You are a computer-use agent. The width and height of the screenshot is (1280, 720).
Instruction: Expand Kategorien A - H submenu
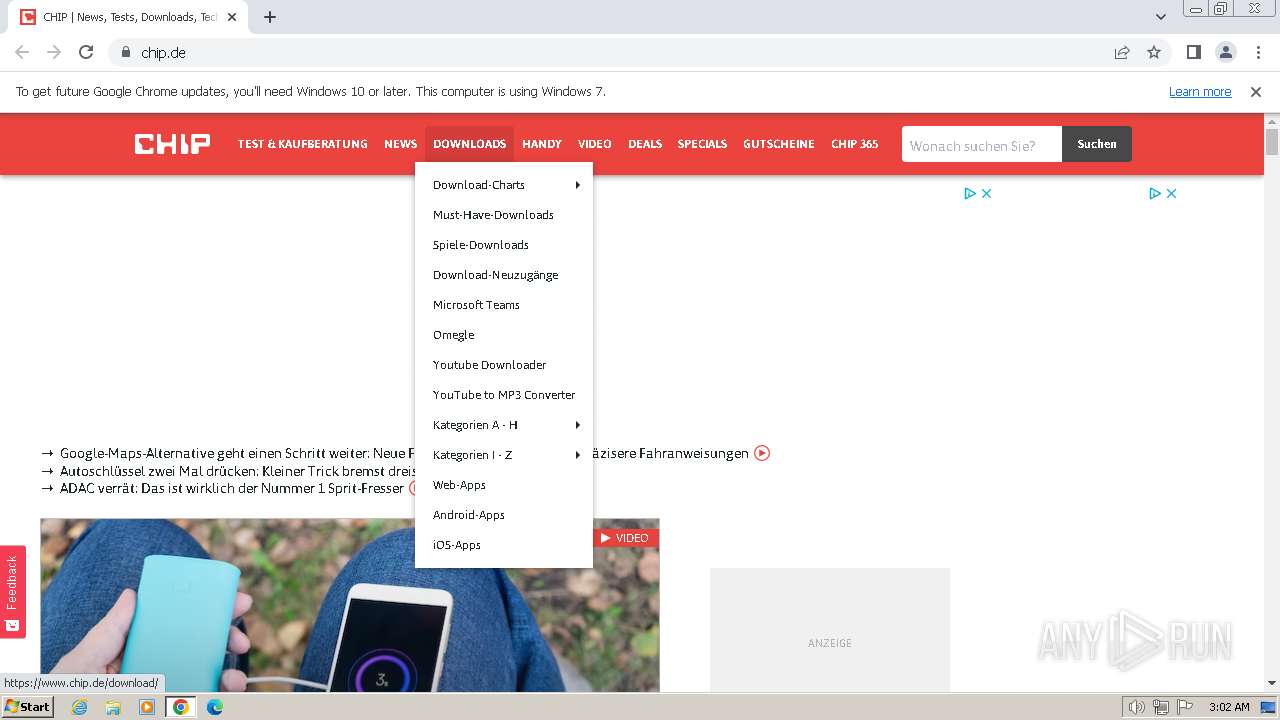[504, 425]
